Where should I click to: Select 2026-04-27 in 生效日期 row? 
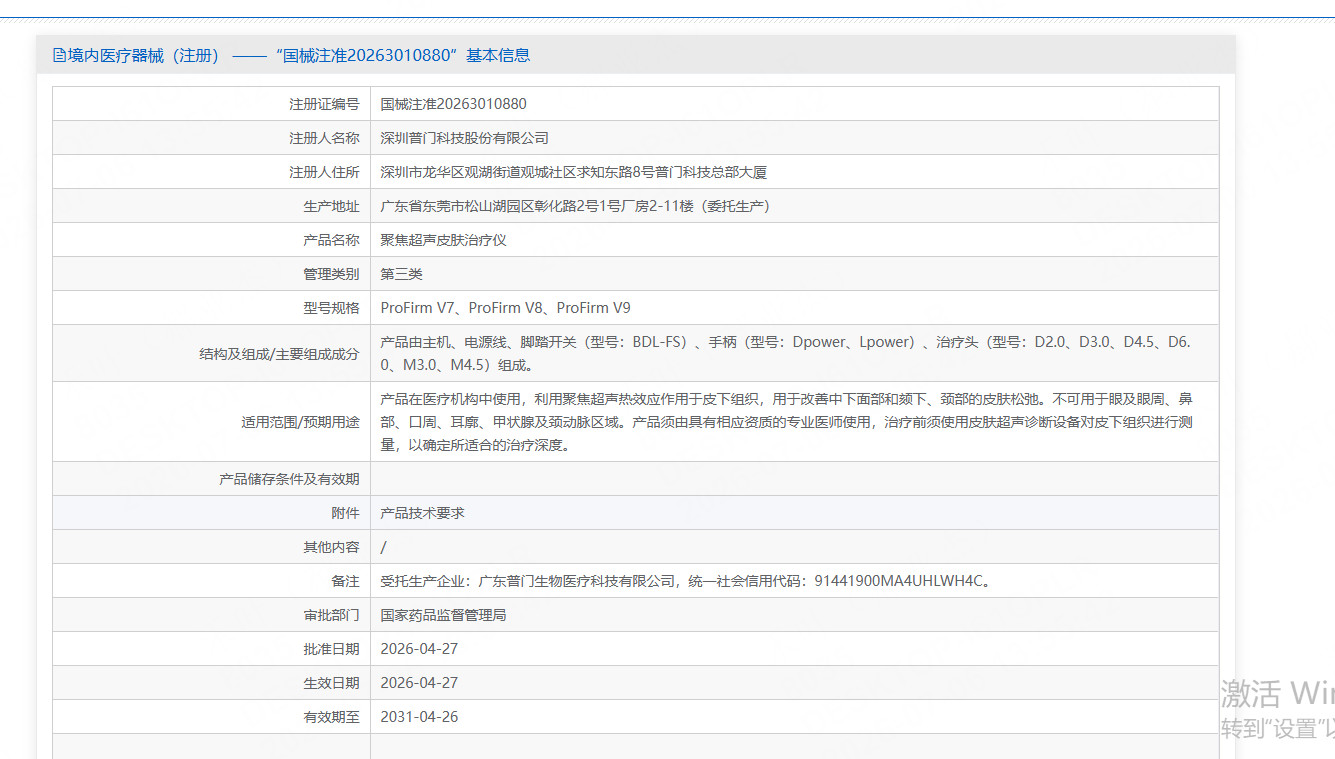tap(419, 683)
